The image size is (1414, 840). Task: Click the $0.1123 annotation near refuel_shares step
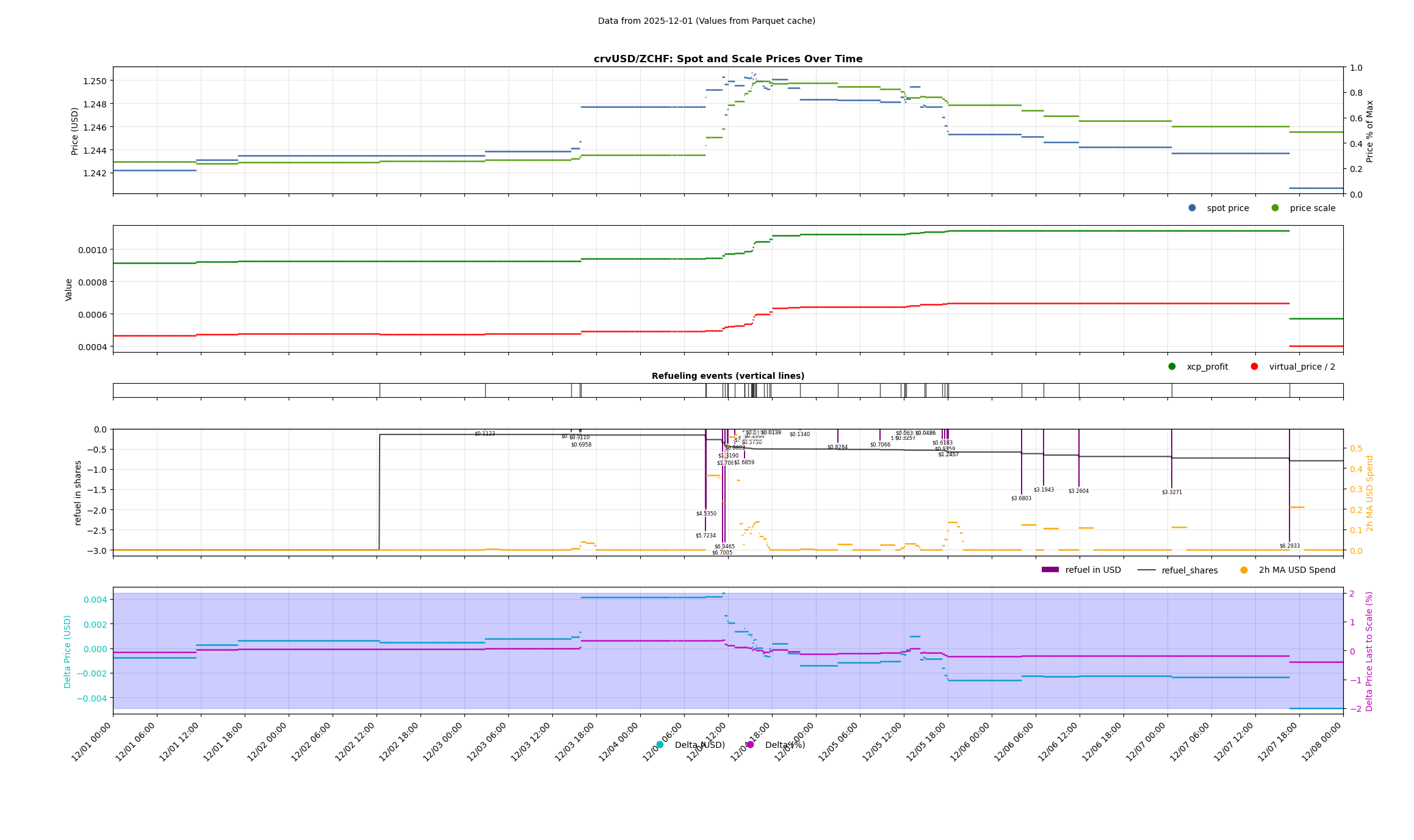tap(485, 434)
